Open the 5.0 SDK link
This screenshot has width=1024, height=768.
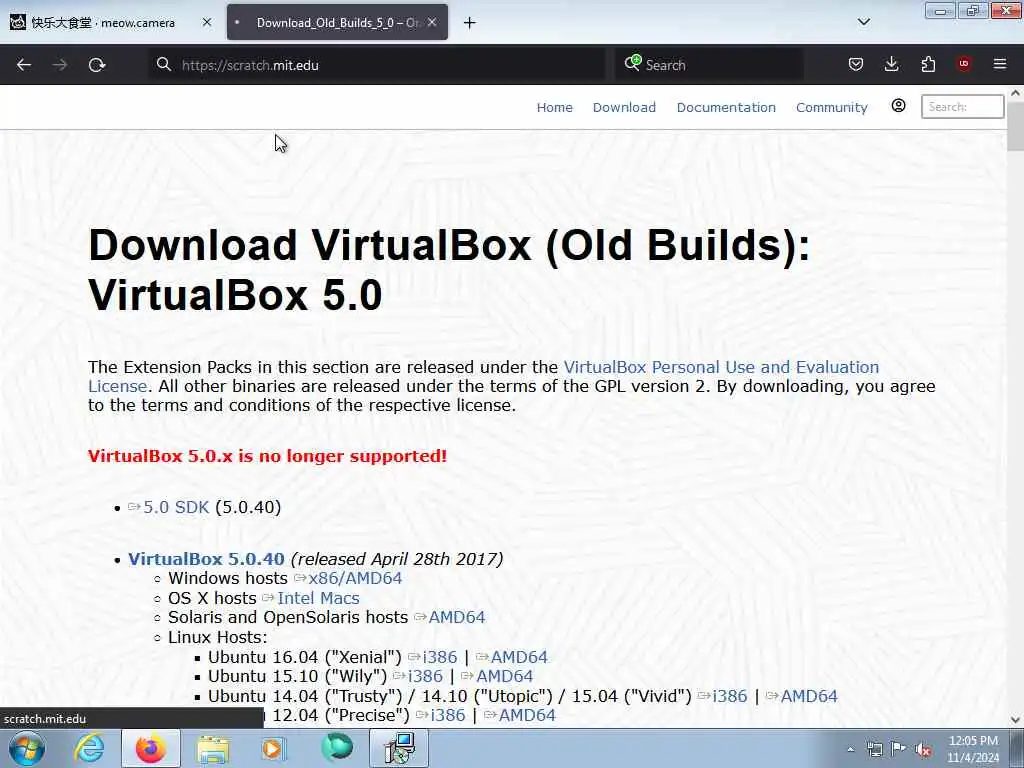[176, 507]
